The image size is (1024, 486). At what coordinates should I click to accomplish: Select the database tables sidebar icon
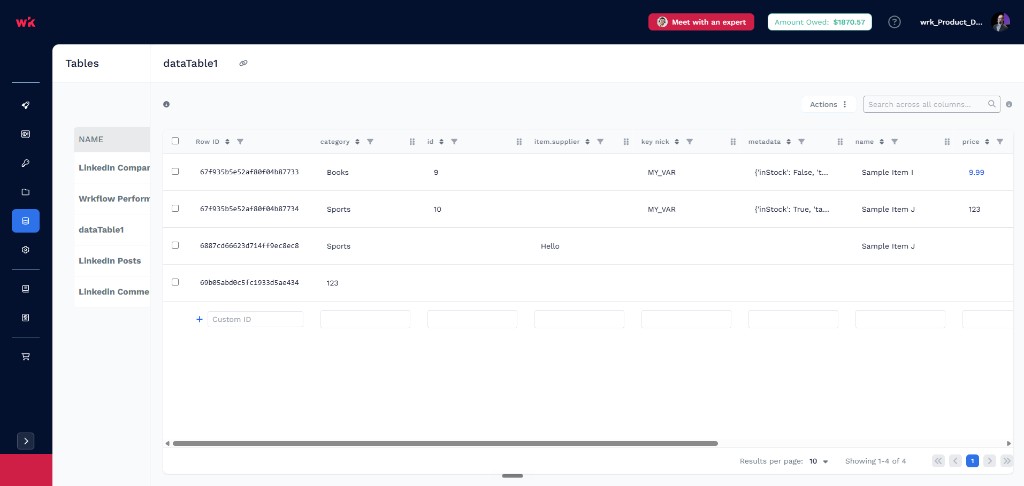point(25,221)
